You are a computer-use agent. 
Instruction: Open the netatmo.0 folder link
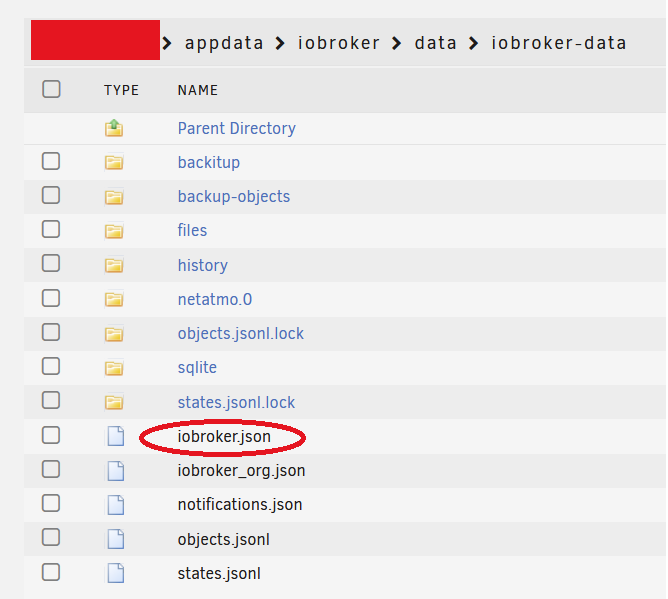(x=215, y=299)
